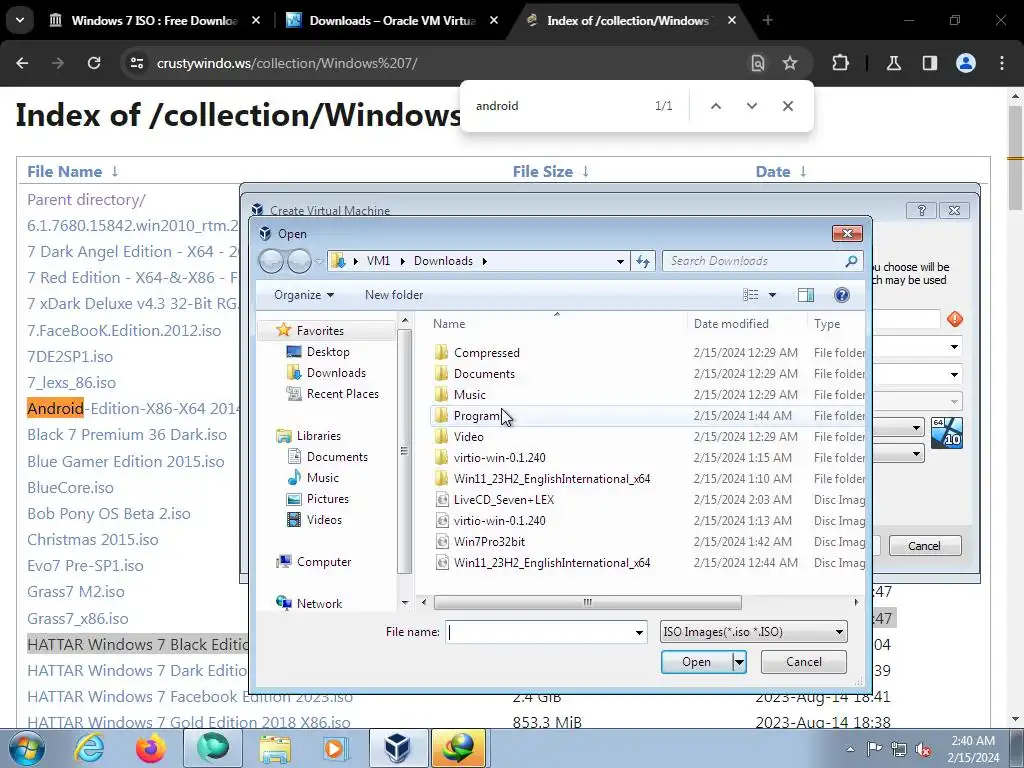Select LiveCD_Seven+LEX disc image
Image resolution: width=1024 pixels, height=768 pixels.
504,500
